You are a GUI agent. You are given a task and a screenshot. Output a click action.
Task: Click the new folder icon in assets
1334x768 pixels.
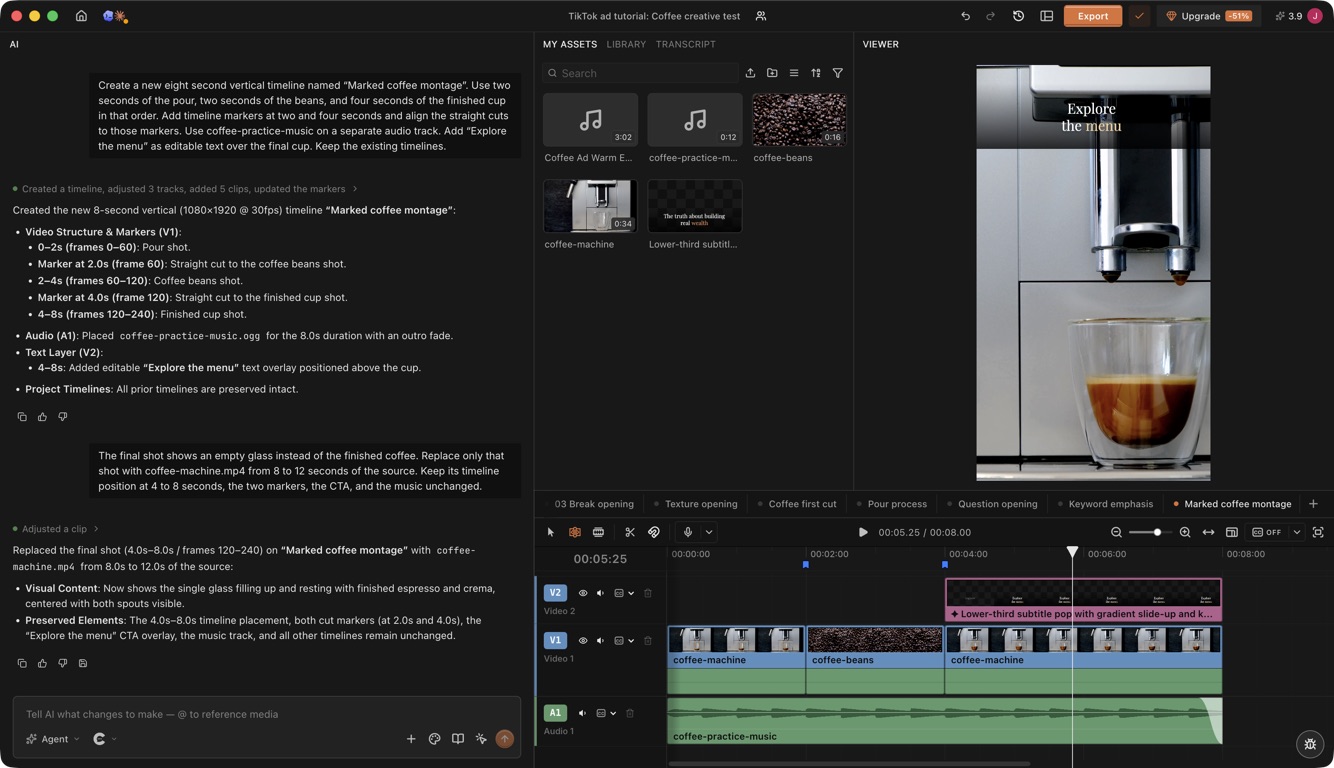[x=772, y=73]
